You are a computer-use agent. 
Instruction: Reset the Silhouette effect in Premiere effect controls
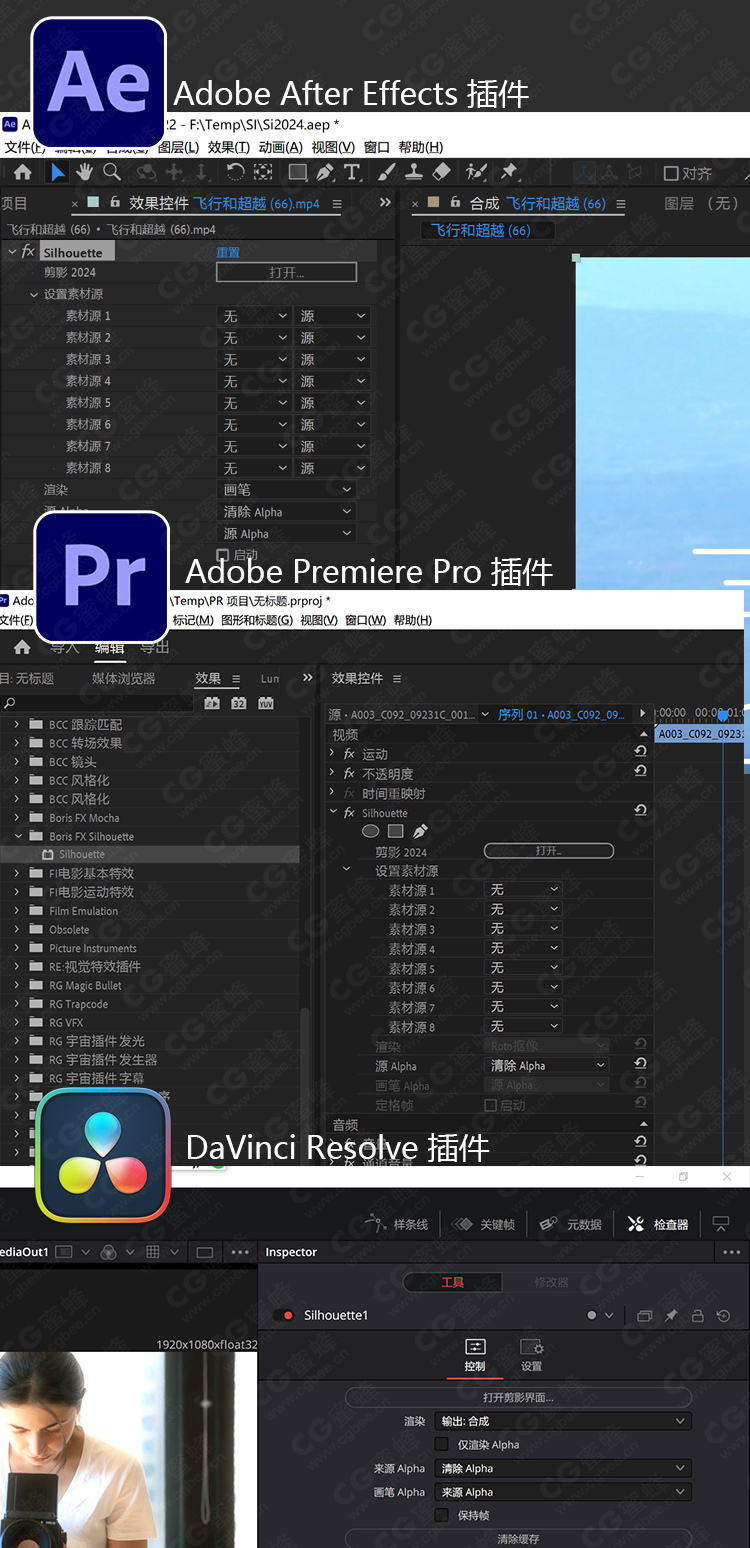pyautogui.click(x=640, y=811)
